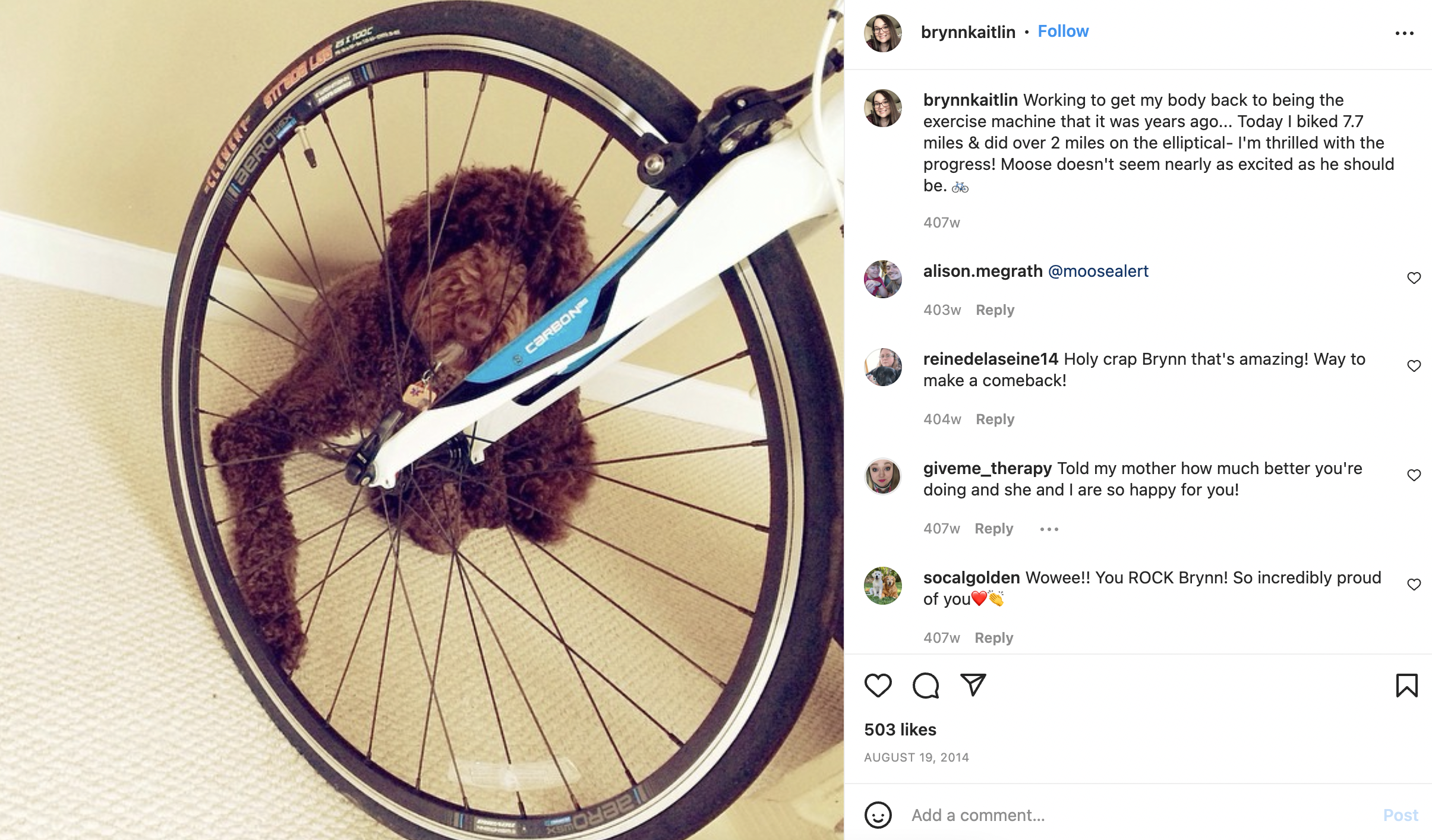Open giveme_therapy comment more options

pos(1049,529)
